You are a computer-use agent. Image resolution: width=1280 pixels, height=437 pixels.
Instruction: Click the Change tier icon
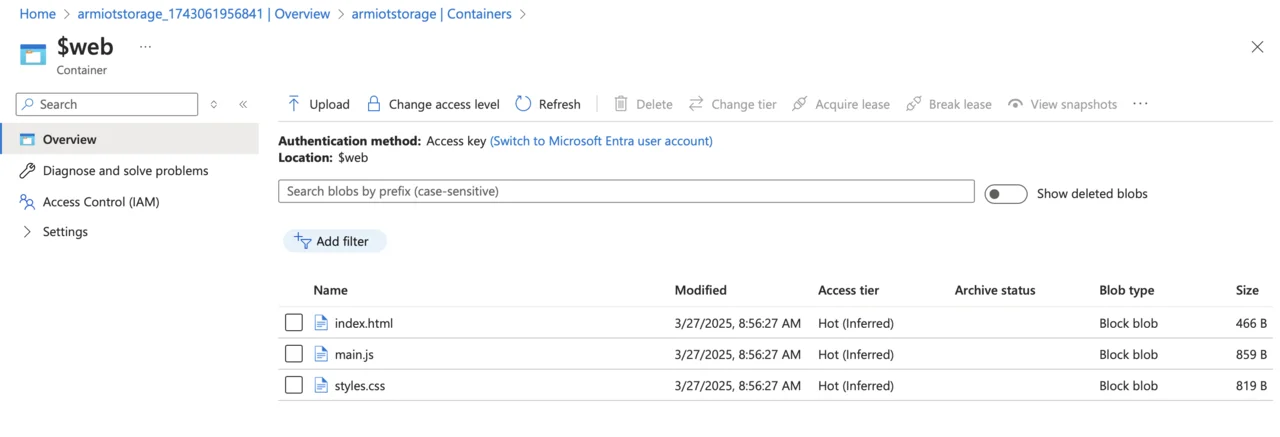coord(697,104)
